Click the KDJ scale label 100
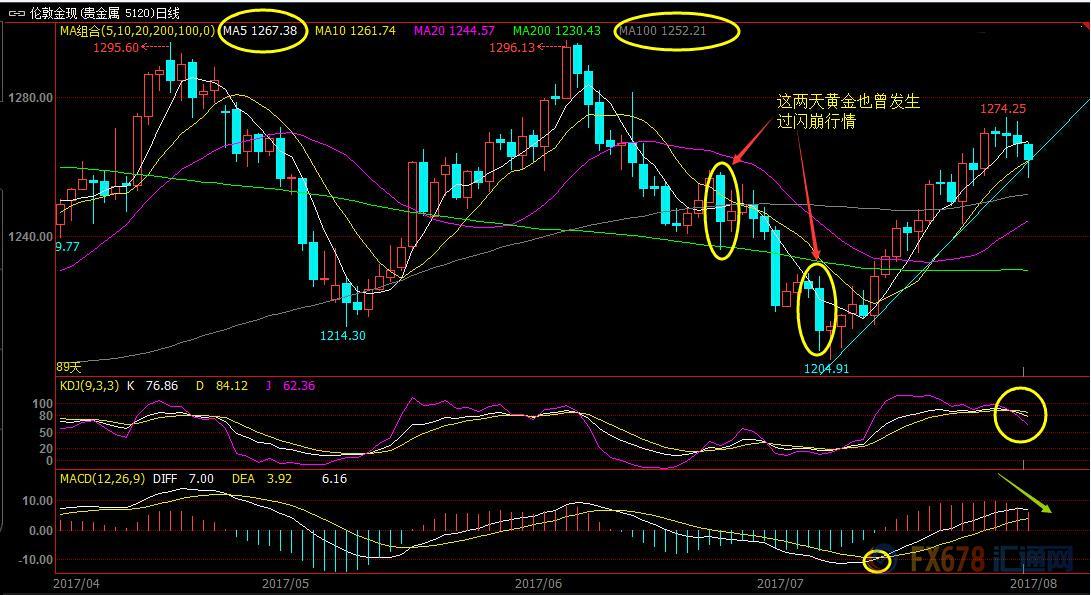Viewport: 1091px width, 595px height. [x=42, y=404]
